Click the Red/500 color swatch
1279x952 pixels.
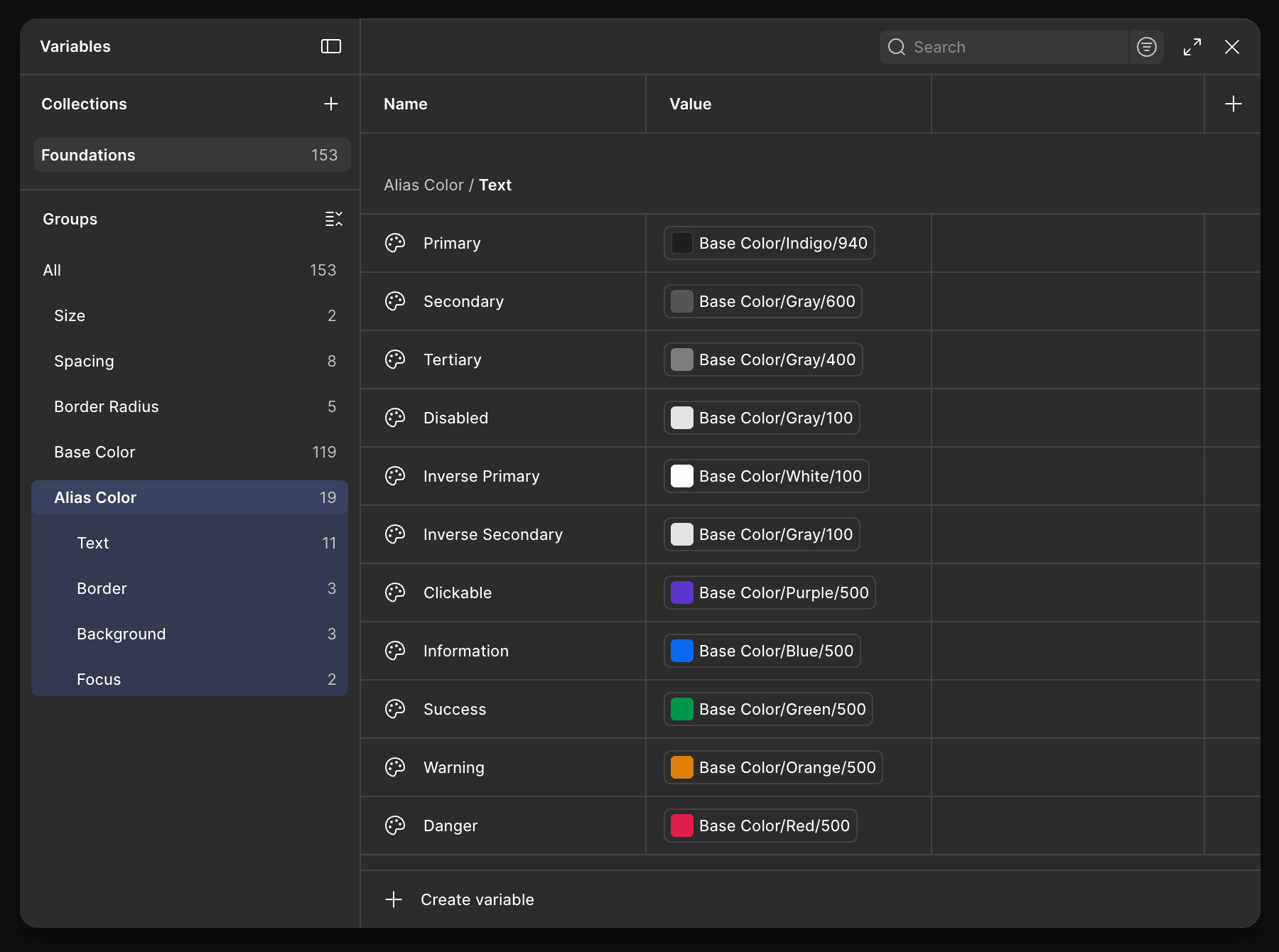(682, 826)
